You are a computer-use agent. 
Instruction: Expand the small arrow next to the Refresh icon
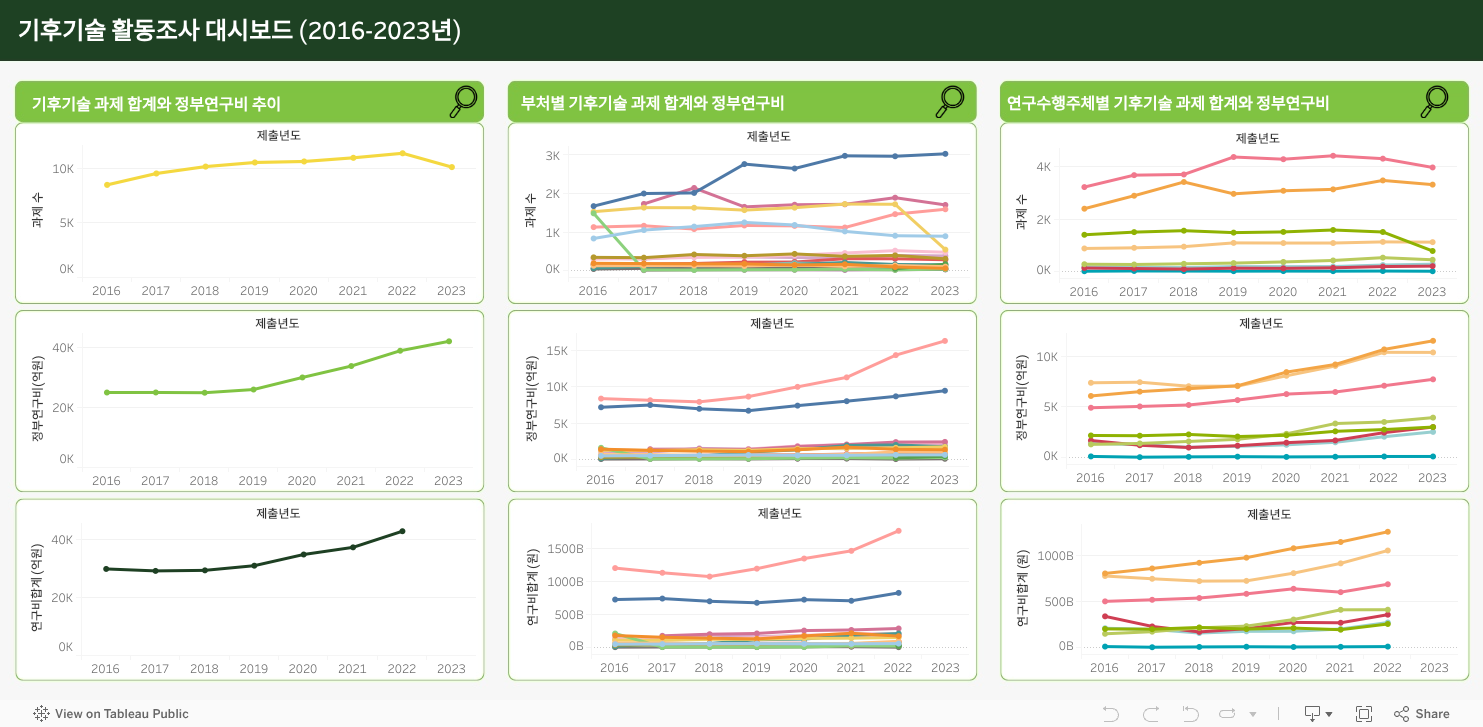click(x=1253, y=714)
